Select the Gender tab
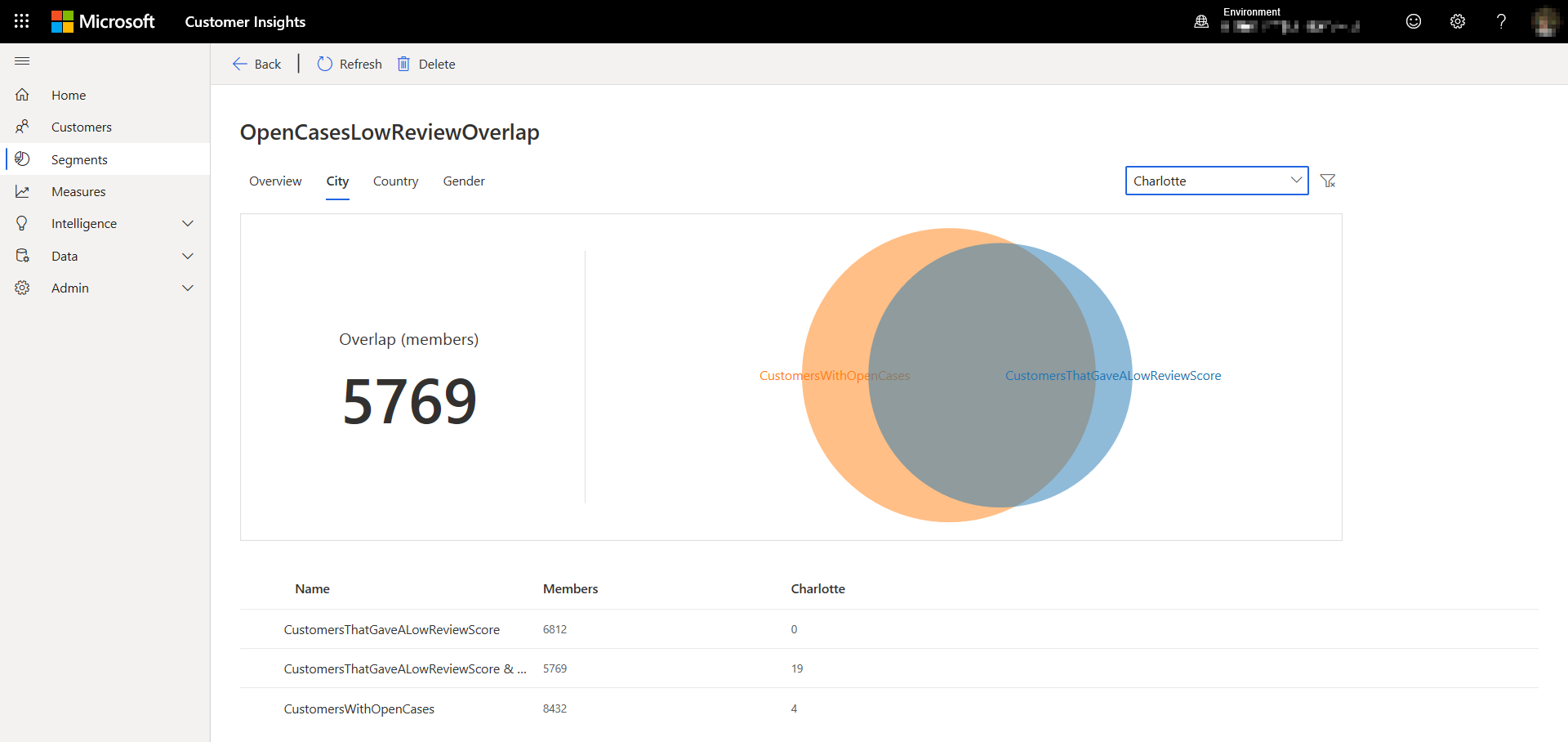This screenshot has height=742, width=1568. [464, 181]
